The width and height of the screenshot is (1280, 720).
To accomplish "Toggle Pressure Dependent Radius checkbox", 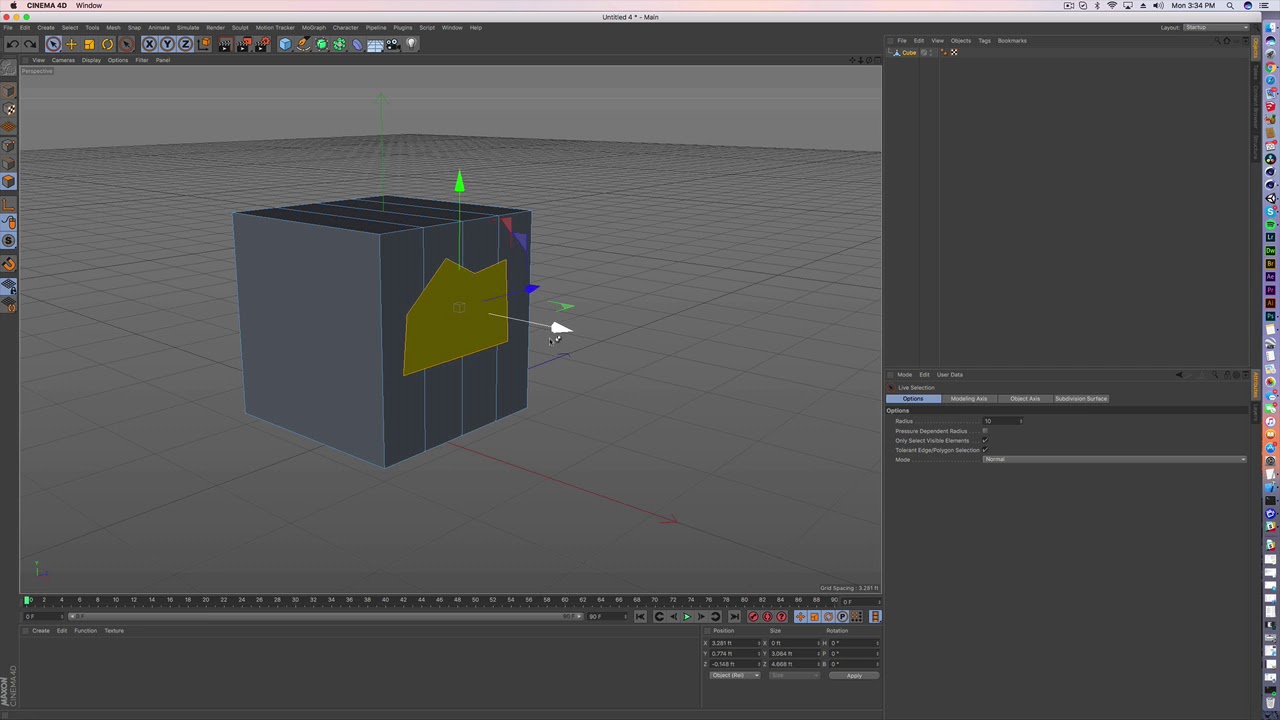I will (x=985, y=431).
